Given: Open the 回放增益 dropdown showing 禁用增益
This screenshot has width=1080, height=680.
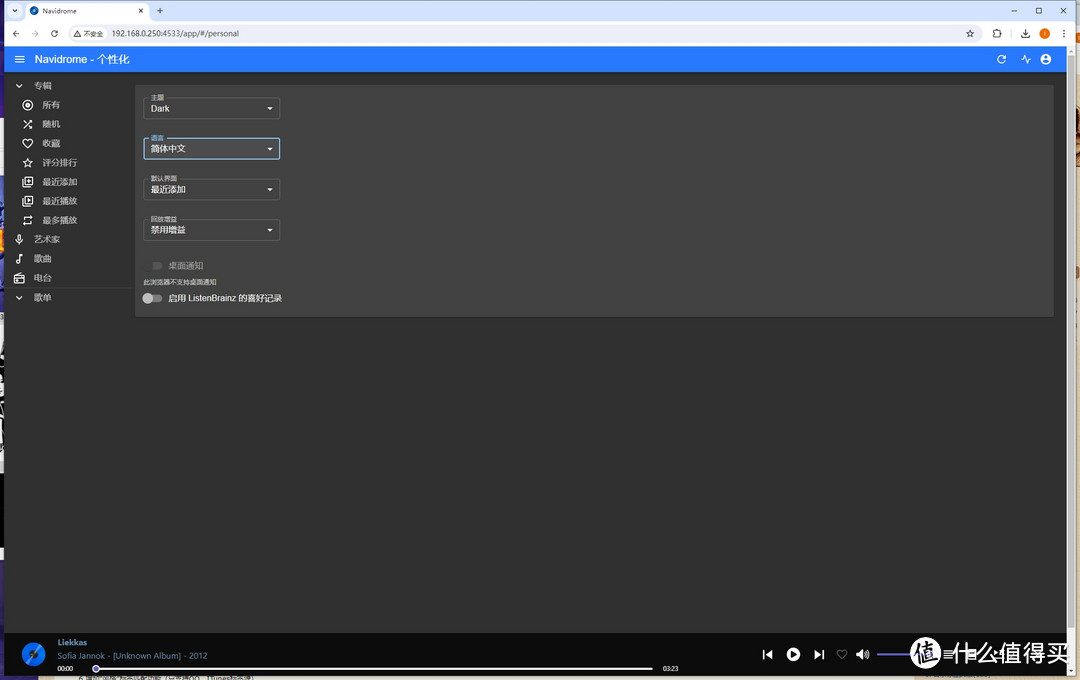Looking at the screenshot, I should [211, 230].
